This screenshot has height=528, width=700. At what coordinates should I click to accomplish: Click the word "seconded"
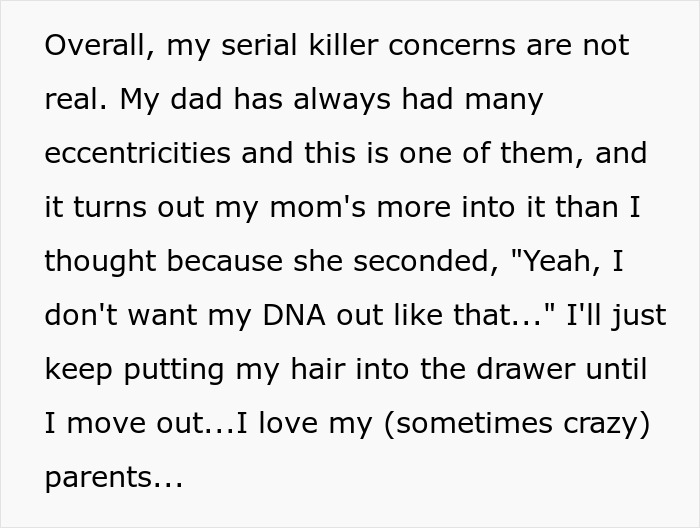click(x=419, y=261)
